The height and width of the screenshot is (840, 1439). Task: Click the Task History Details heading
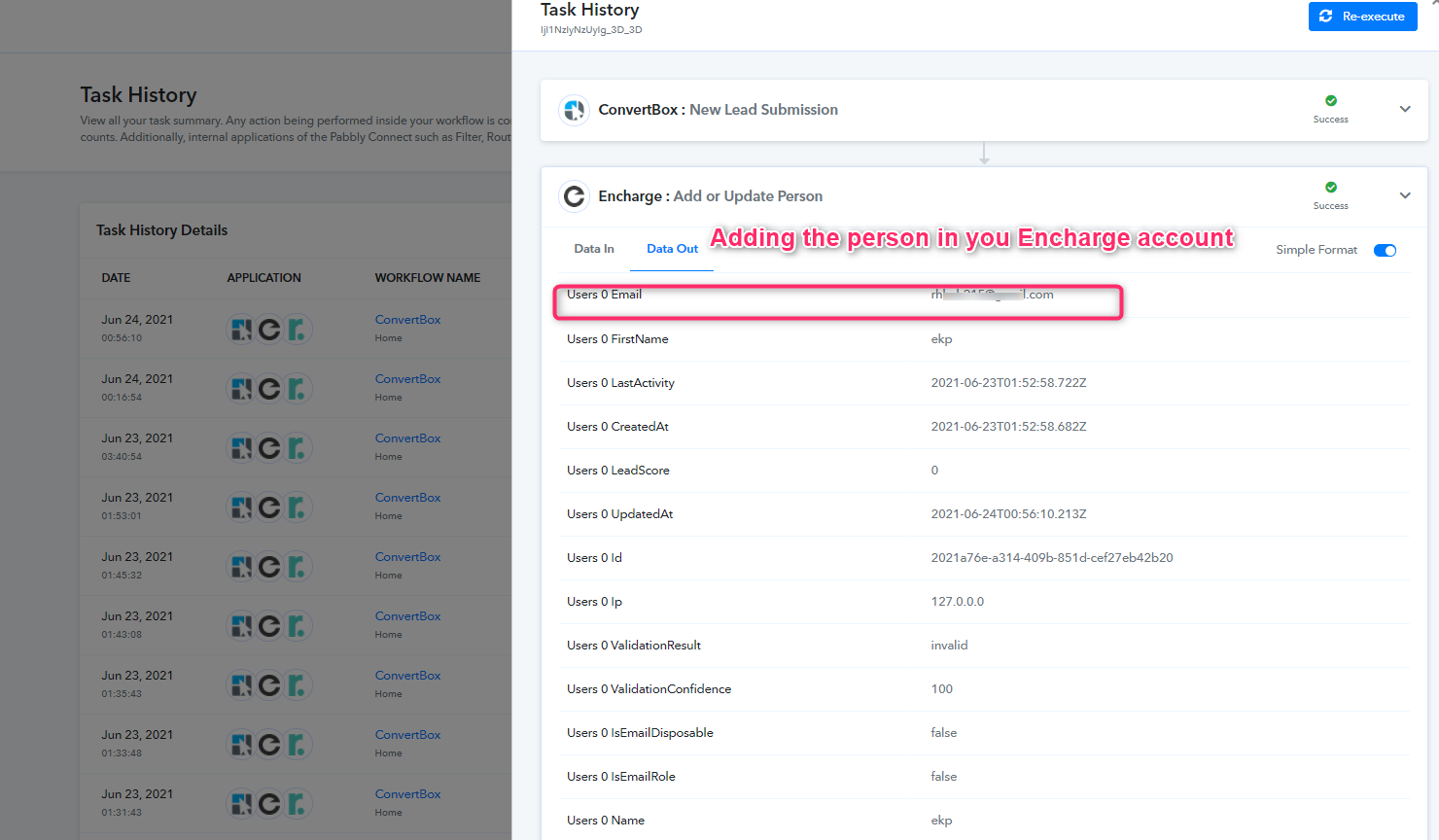[162, 230]
